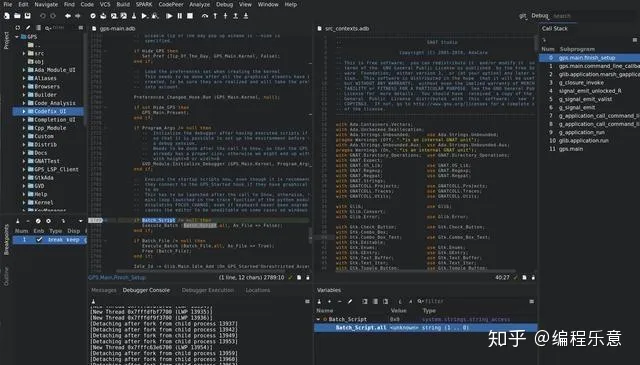
Task: Expand the Ada_Module_UI project node
Action: pos(24,70)
